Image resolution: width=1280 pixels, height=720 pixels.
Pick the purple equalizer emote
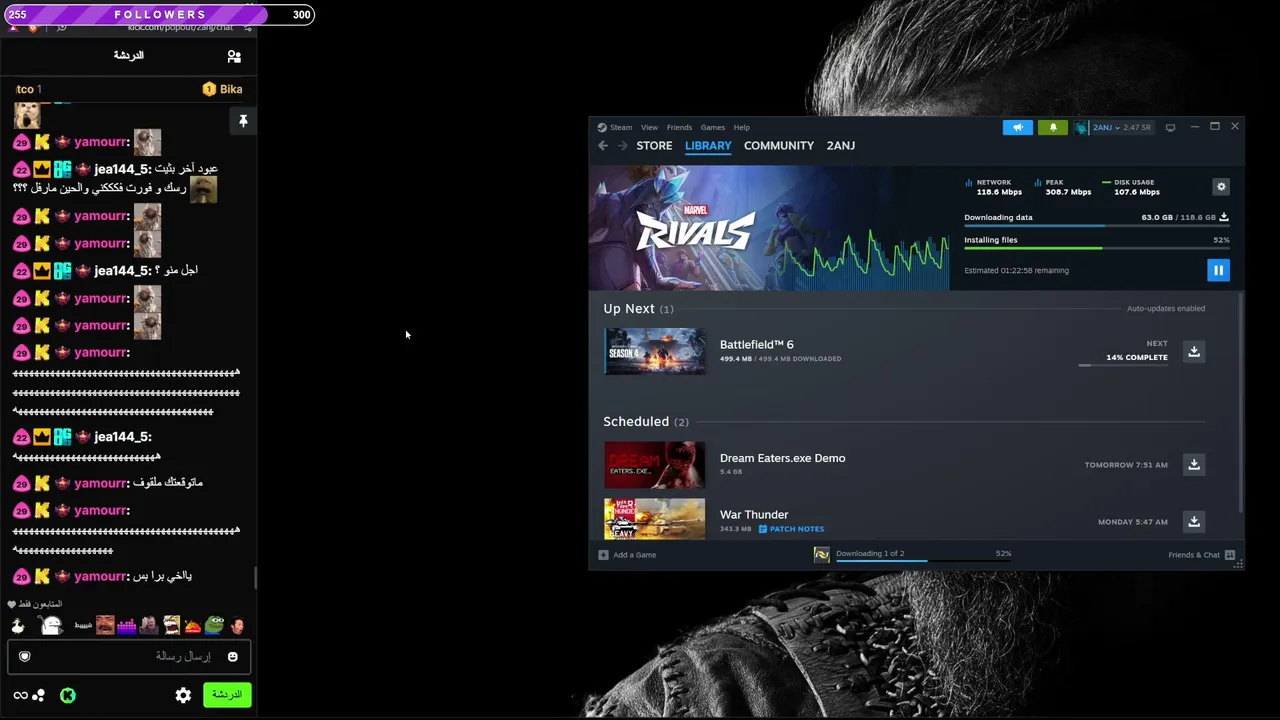(126, 626)
